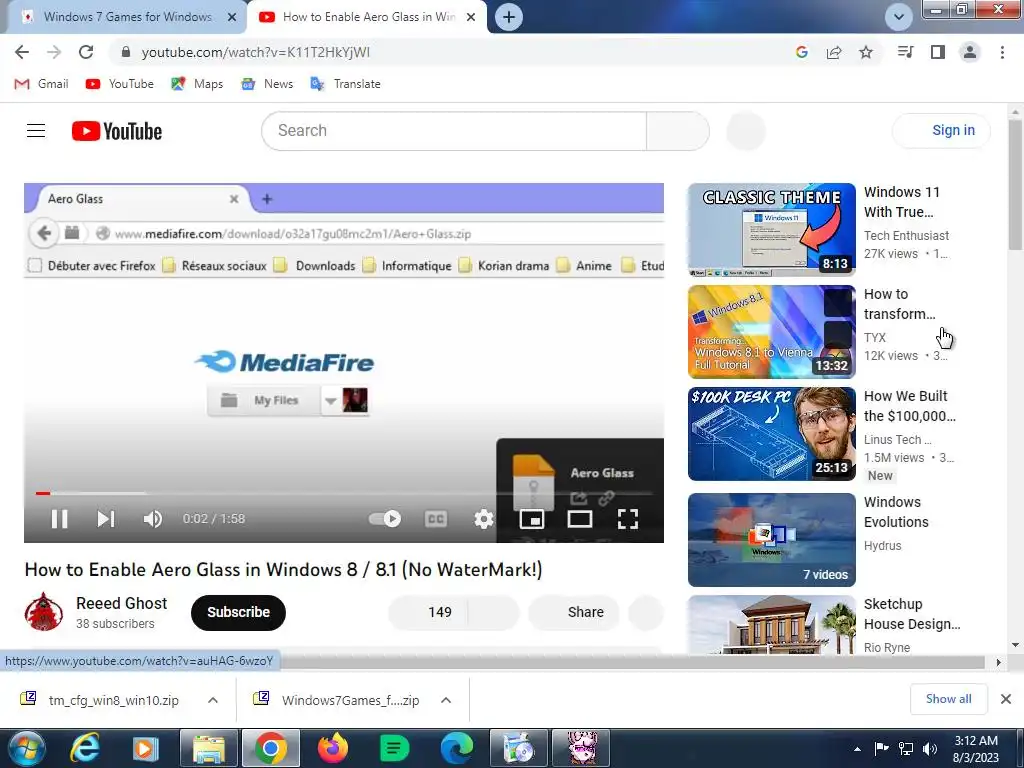
Task: Expand the tab search dropdown
Action: point(899,17)
